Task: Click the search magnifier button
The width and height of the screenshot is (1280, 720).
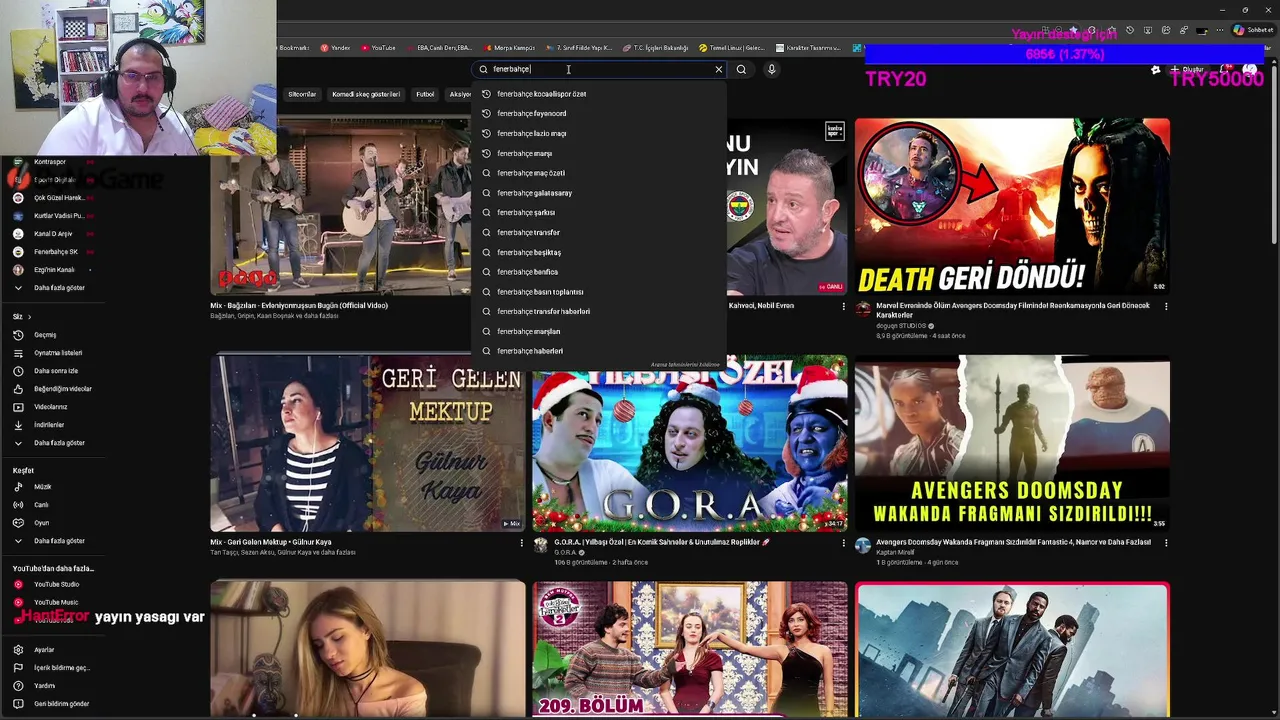Action: coord(741,69)
